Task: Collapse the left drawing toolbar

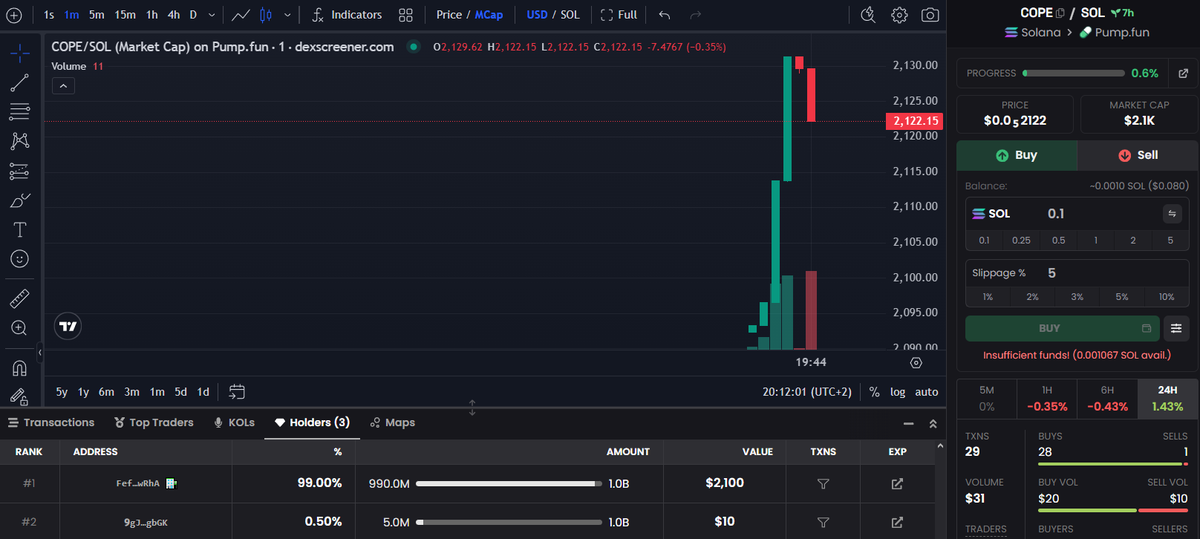Action: [40, 352]
